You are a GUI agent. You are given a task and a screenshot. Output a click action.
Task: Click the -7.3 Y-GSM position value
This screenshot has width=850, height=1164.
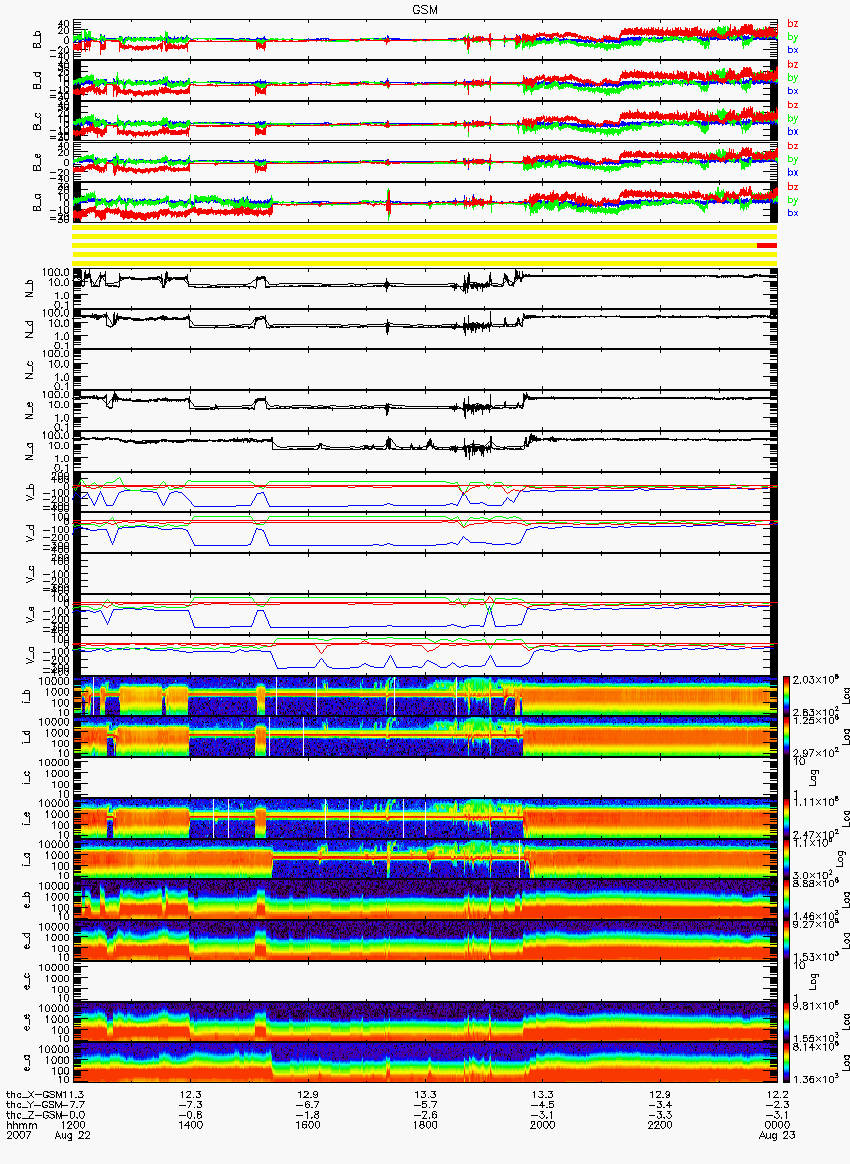191,1105
